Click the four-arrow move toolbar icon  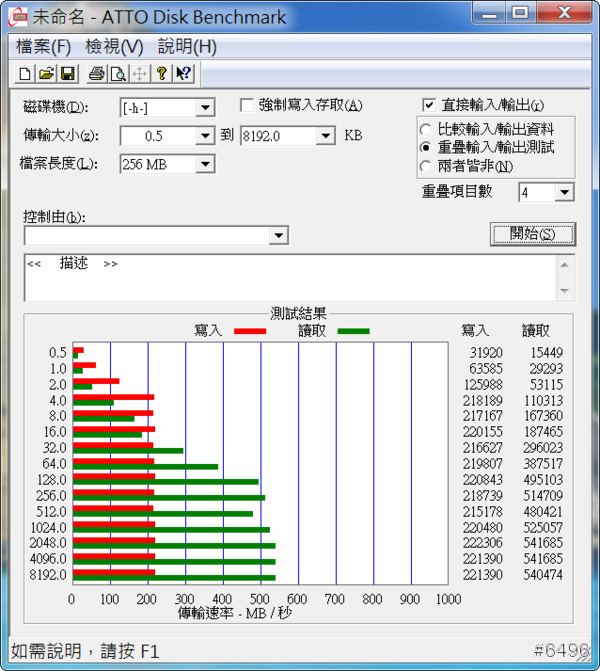coord(140,74)
